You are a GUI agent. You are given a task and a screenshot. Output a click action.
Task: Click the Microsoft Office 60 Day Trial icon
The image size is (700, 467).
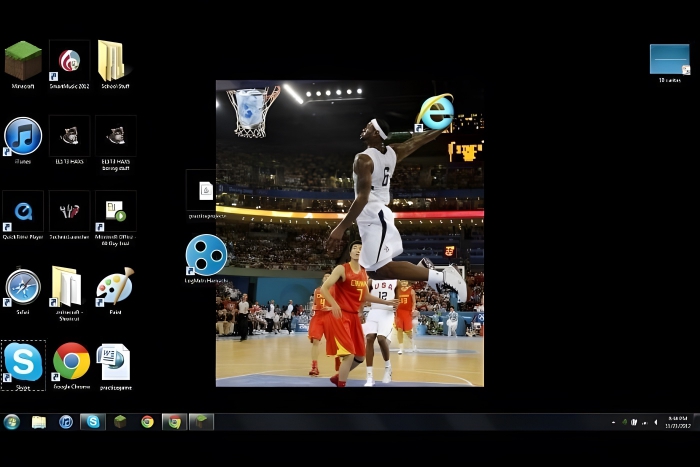tap(115, 211)
